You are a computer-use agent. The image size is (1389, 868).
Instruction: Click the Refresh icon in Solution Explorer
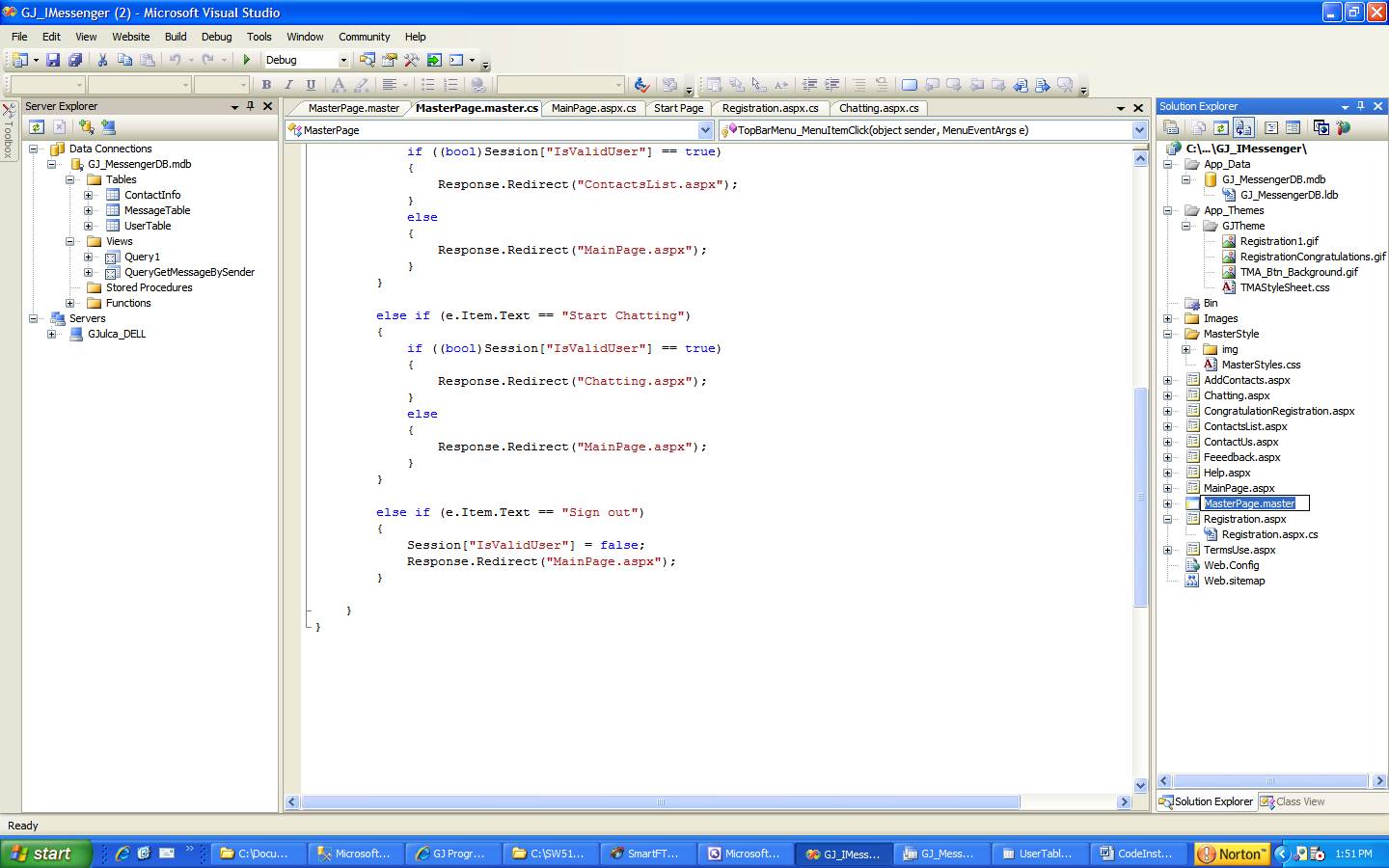click(x=1221, y=127)
